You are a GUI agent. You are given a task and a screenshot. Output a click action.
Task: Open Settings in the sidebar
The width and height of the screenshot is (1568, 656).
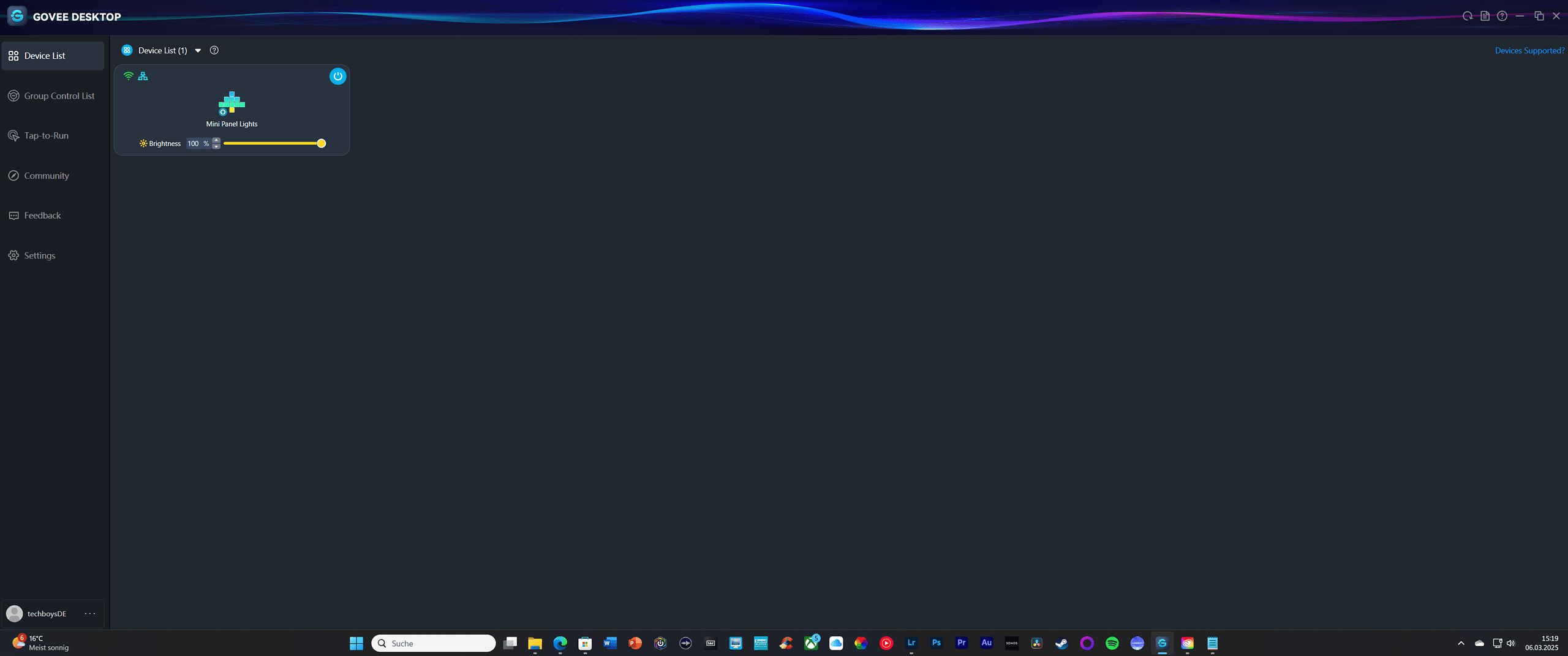tap(53, 255)
